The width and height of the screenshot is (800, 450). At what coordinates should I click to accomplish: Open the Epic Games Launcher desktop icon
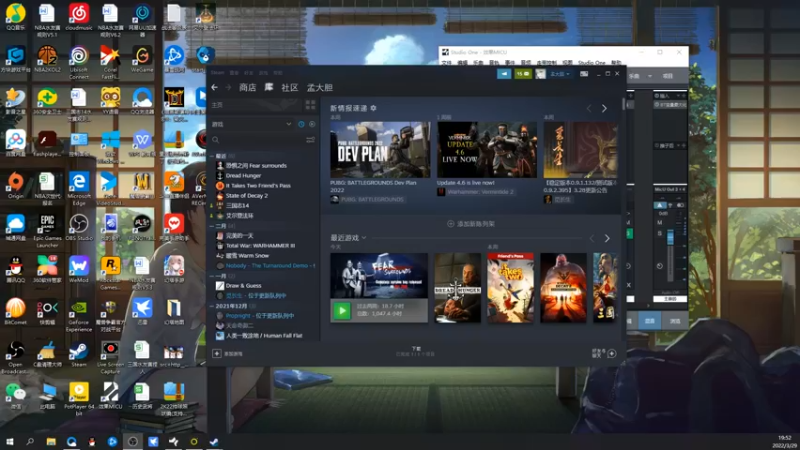(x=47, y=231)
